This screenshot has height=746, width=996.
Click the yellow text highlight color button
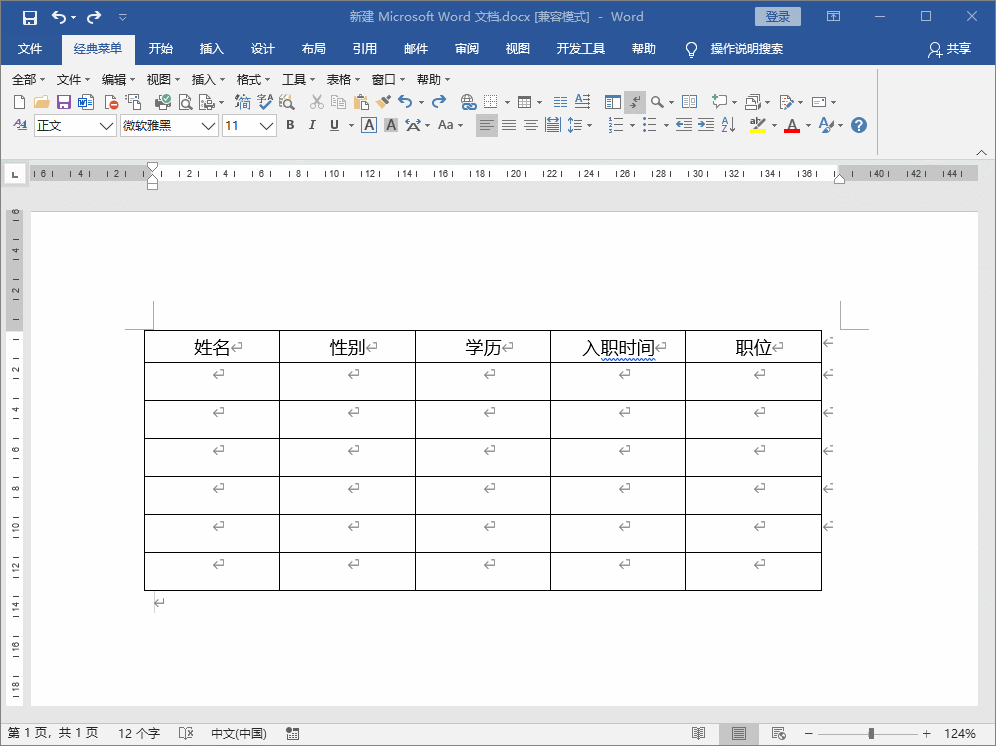757,125
